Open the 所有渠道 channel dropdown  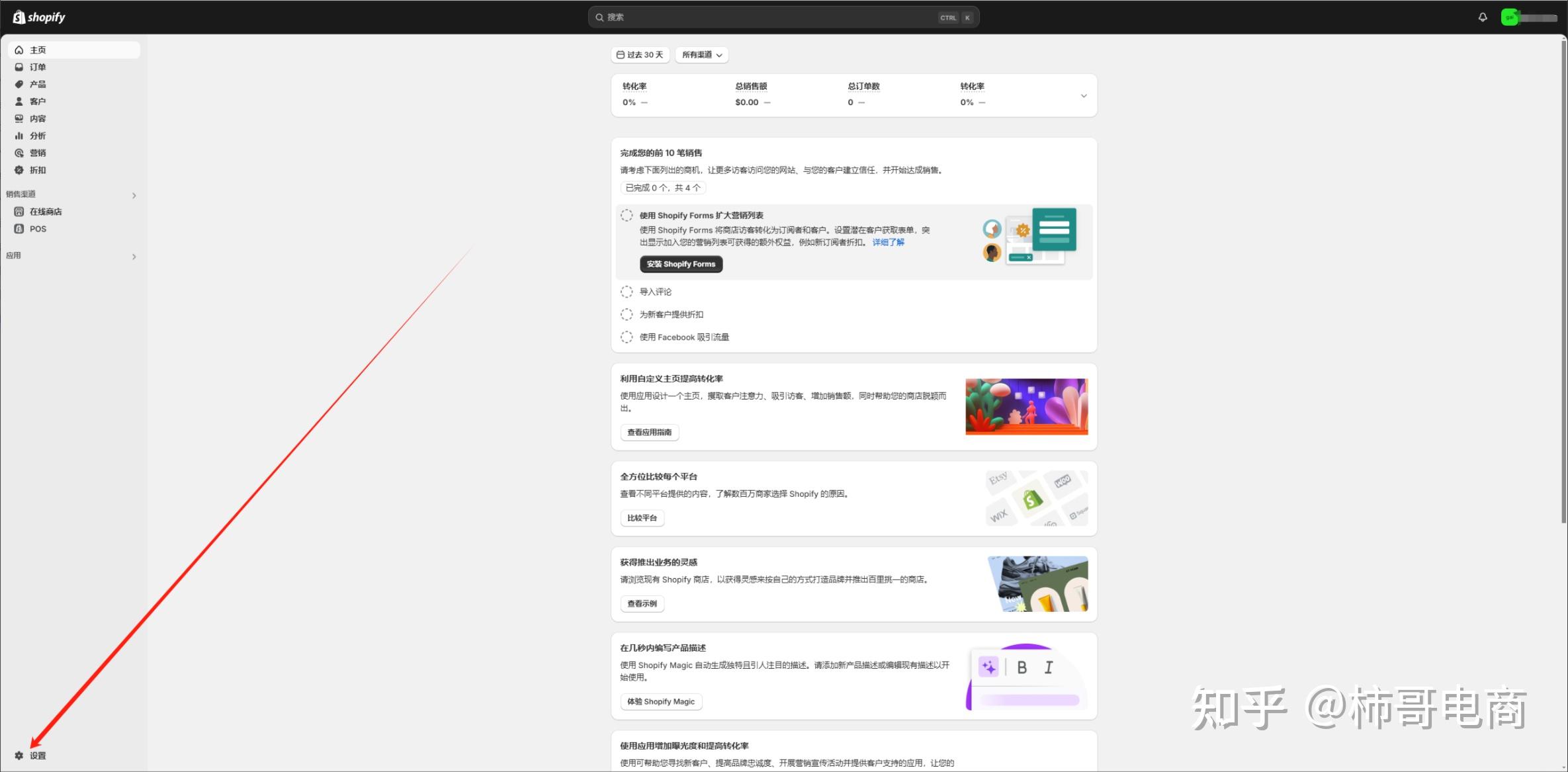pyautogui.click(x=702, y=55)
